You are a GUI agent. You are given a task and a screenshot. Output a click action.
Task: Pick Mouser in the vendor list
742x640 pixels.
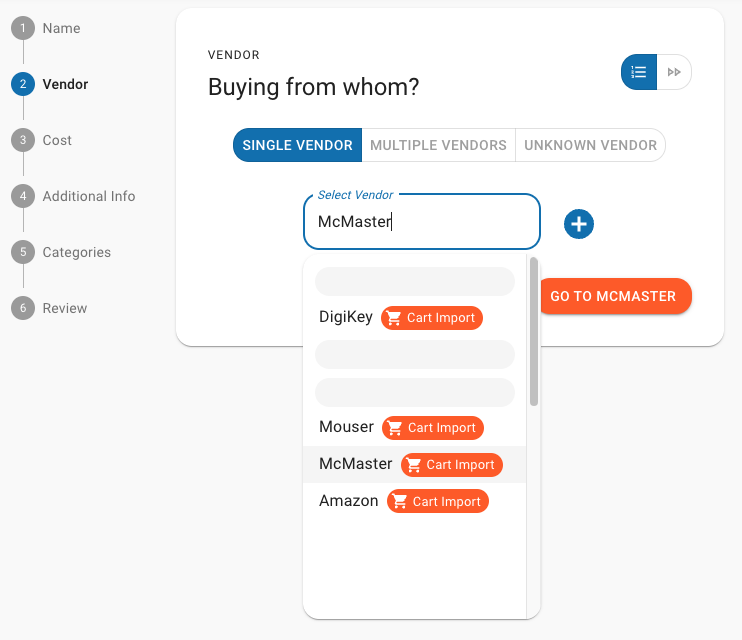coord(346,428)
